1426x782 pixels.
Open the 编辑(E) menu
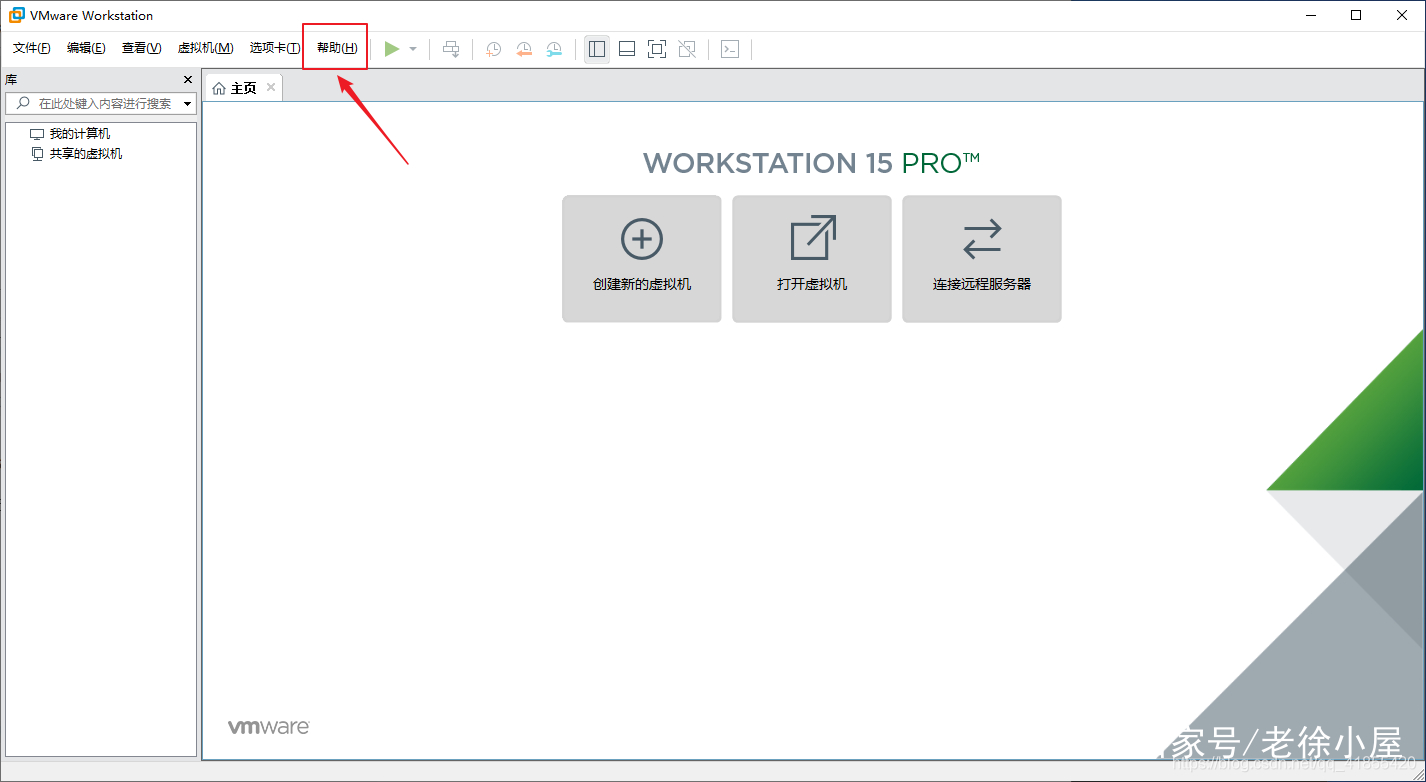86,48
